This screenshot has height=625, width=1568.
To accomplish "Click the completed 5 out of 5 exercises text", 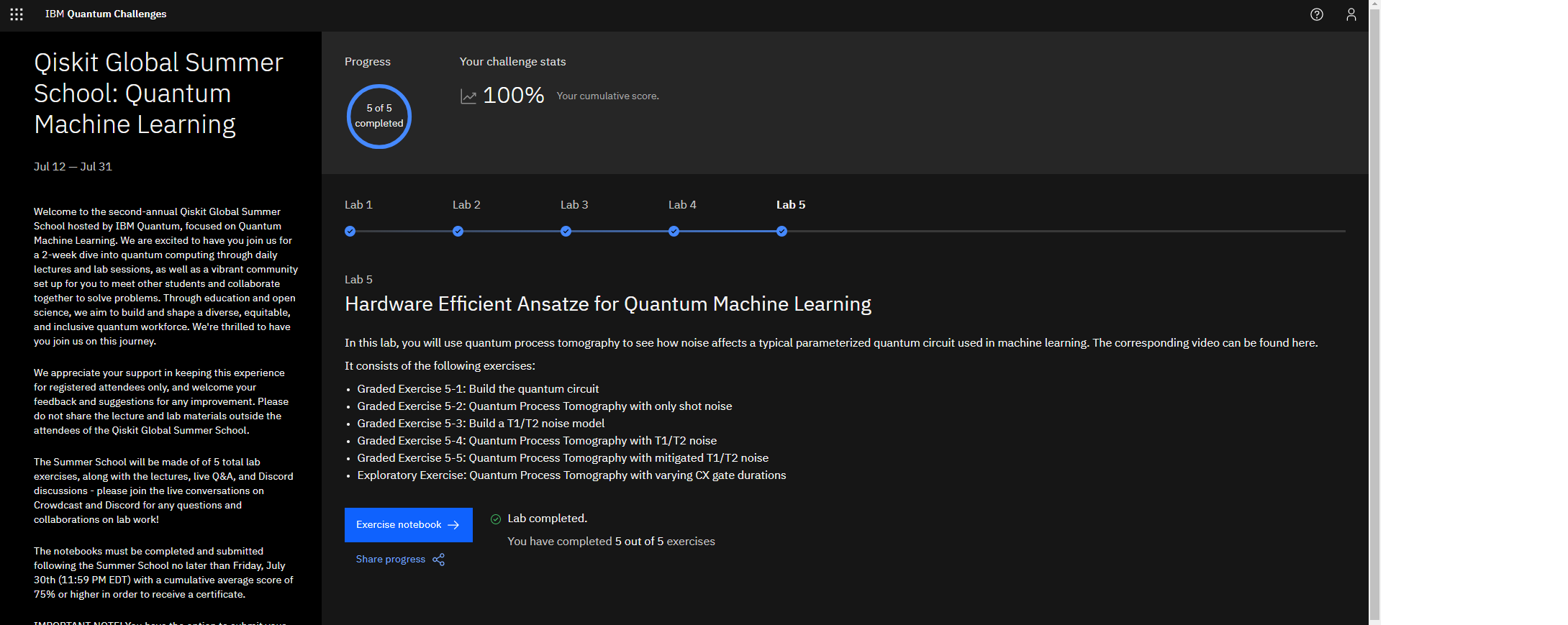I will pos(611,542).
